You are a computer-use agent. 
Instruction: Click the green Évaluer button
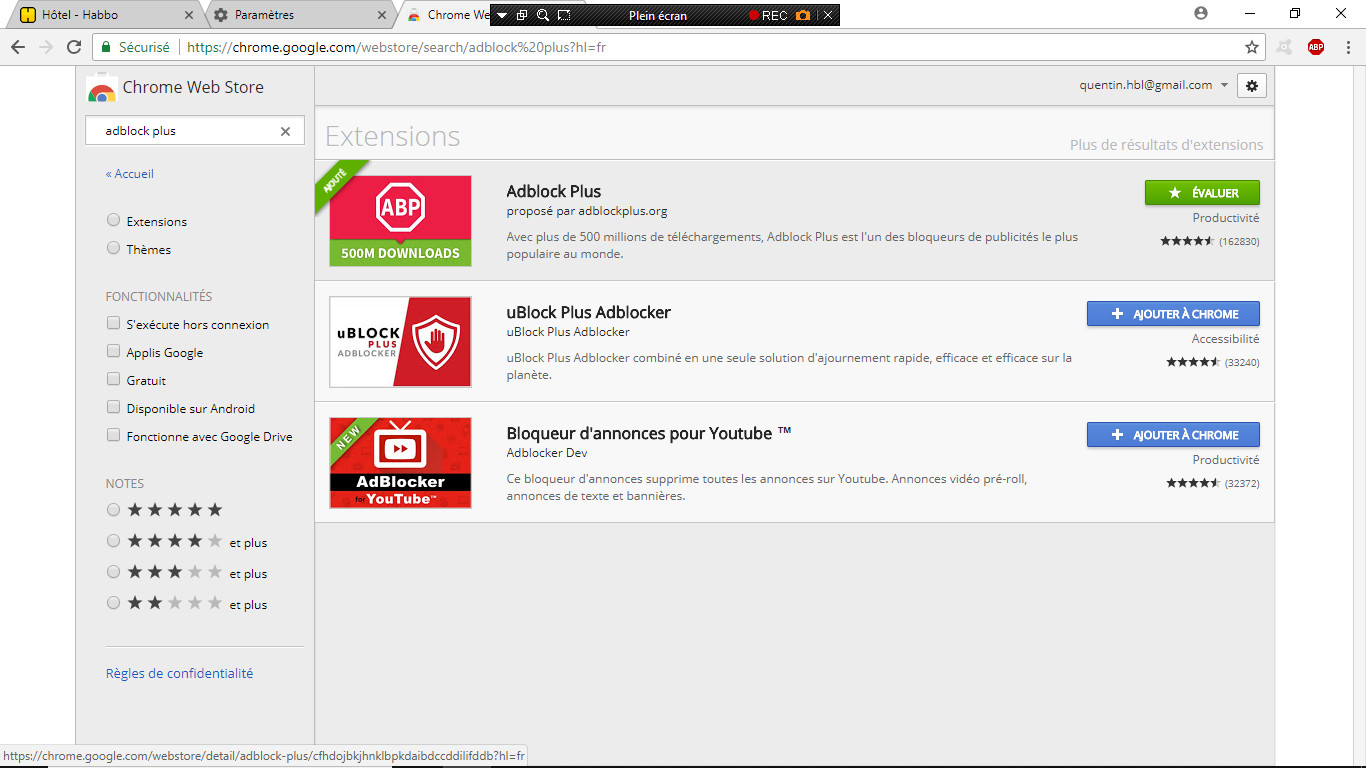tap(1202, 193)
